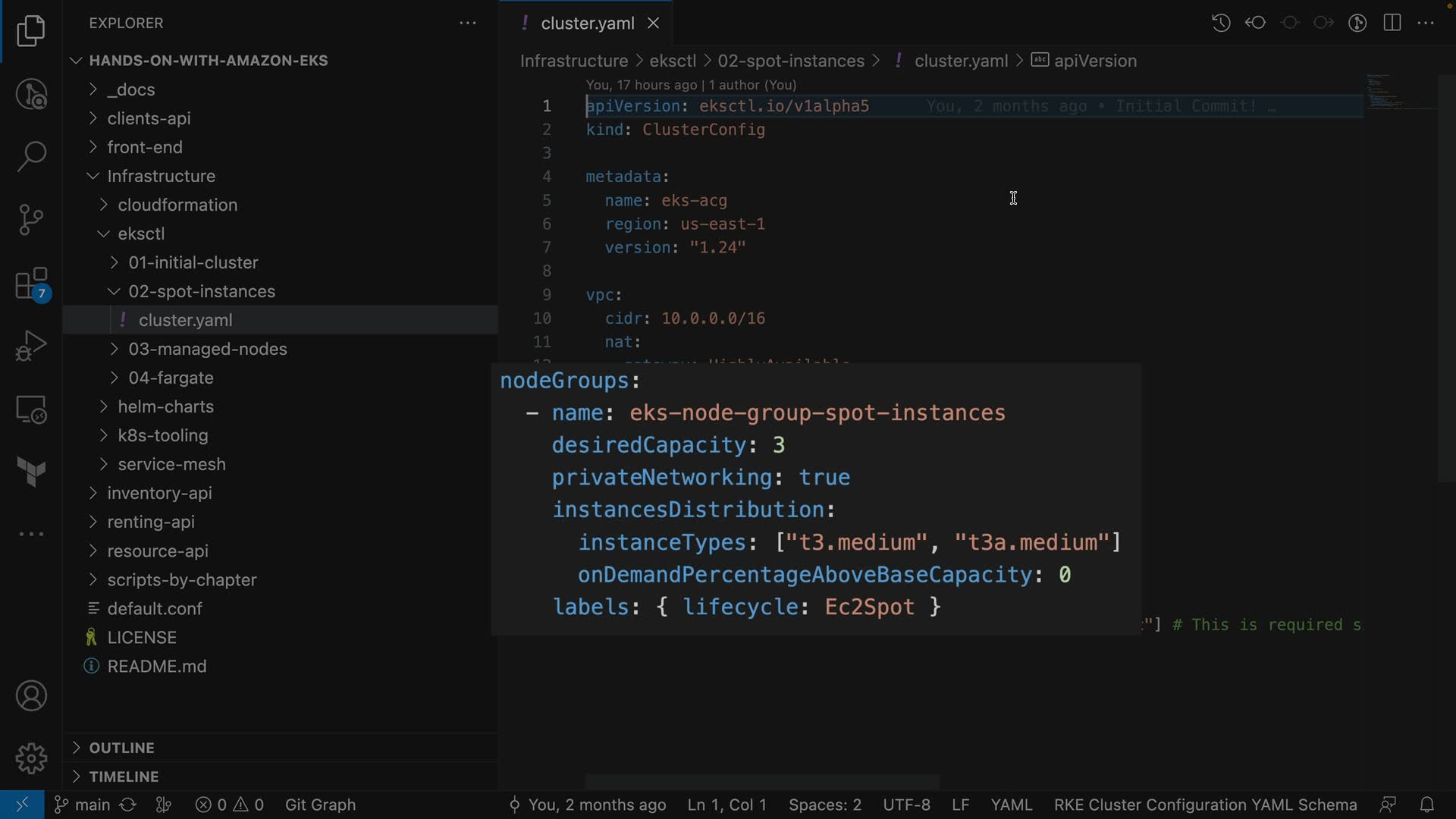1456x819 pixels.
Task: Select the cluster.yaml editor tab
Action: 587,24
